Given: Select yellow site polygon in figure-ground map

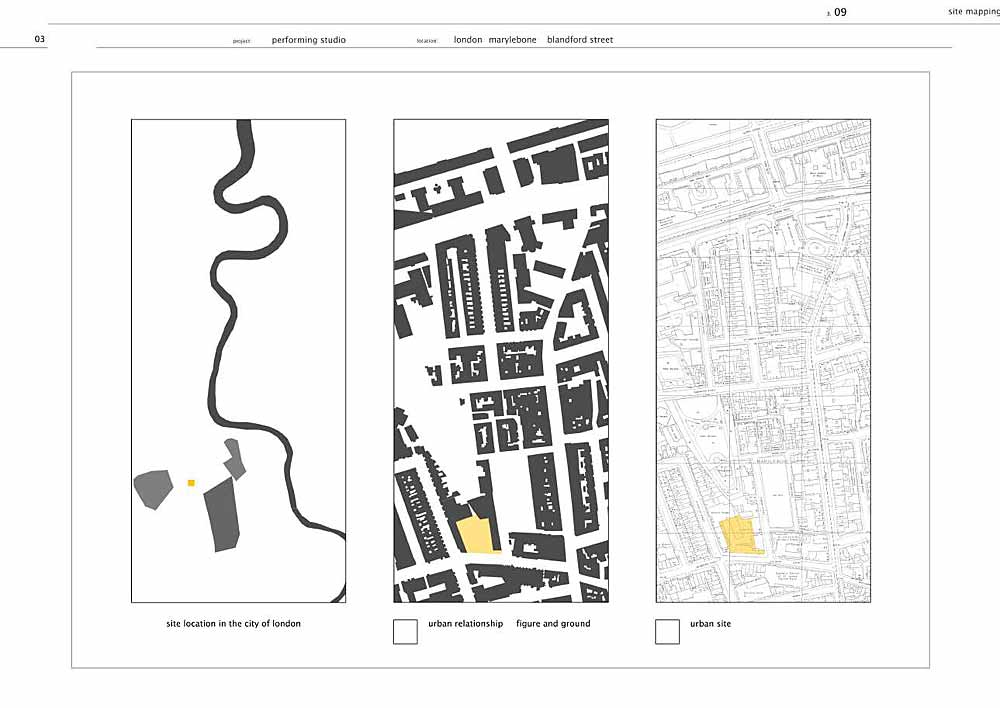Looking at the screenshot, I should pyautogui.click(x=476, y=536).
